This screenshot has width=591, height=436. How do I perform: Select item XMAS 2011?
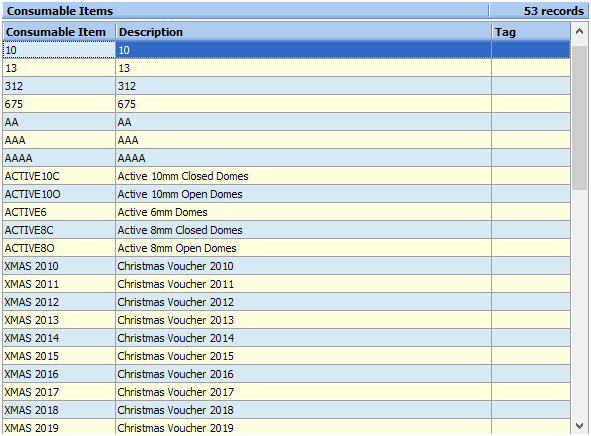pos(59,284)
